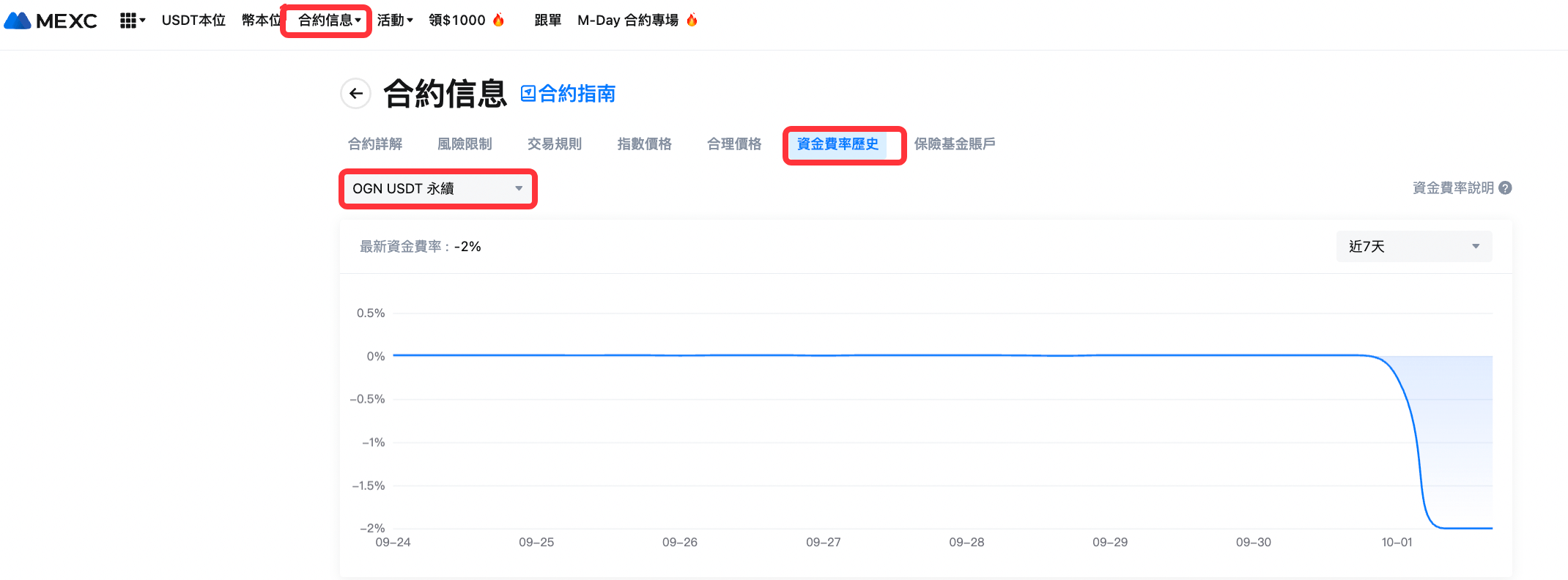Expand the OGN USDT 永續 contract dropdown
The width and height of the screenshot is (1568, 580).
click(437, 189)
